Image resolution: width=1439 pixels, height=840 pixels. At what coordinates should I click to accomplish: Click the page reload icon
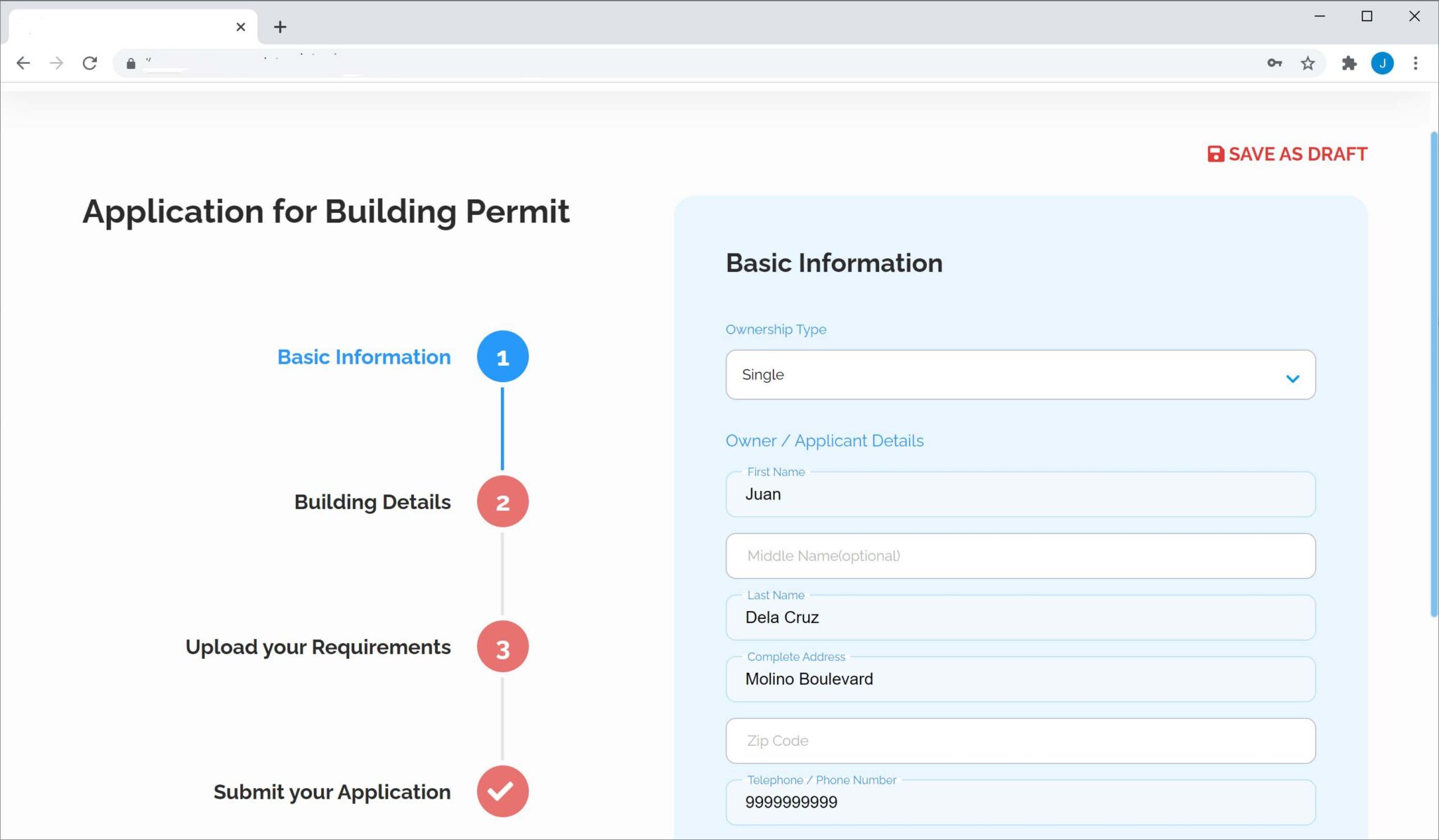[x=90, y=63]
